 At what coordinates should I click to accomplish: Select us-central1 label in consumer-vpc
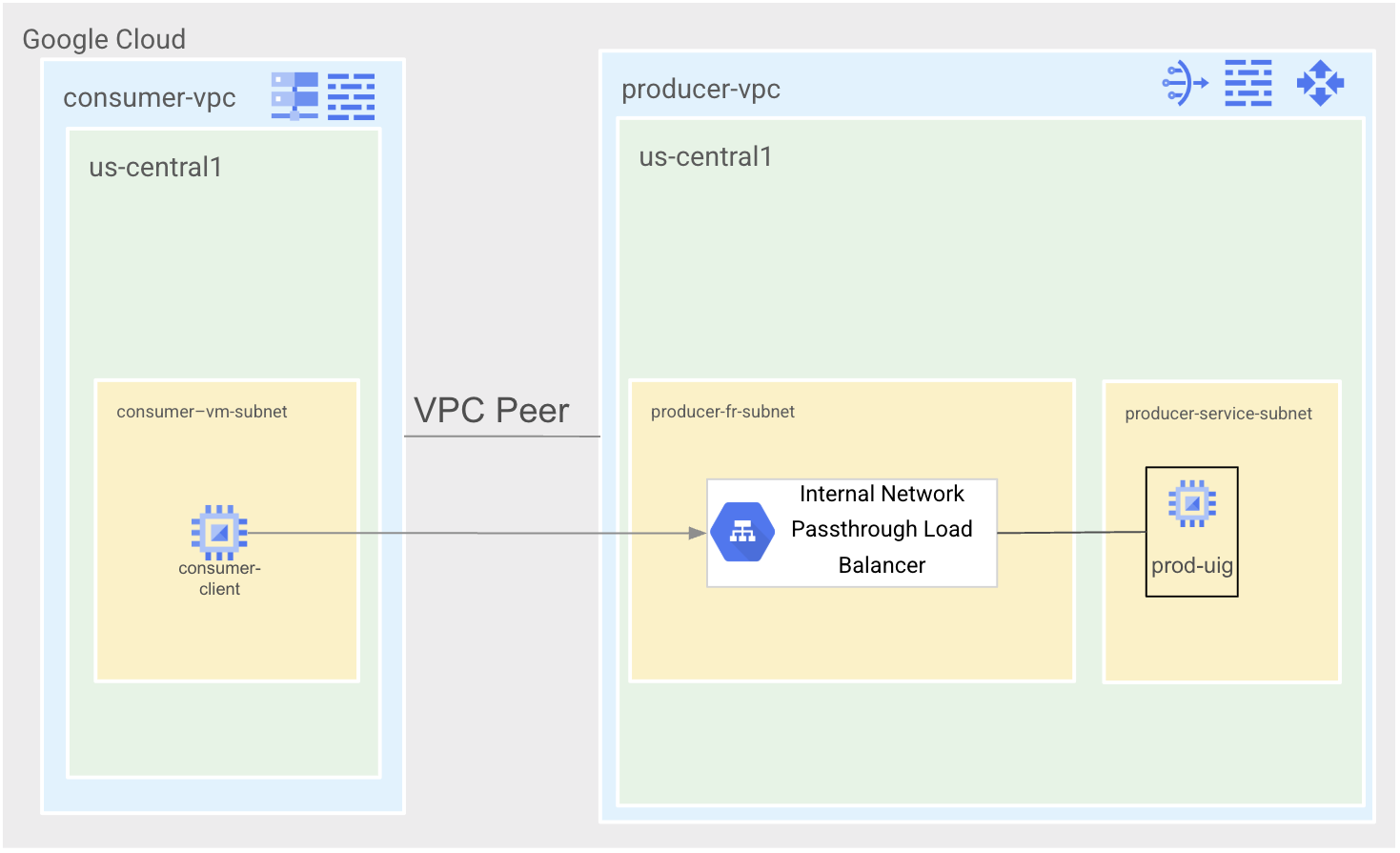pos(155,168)
